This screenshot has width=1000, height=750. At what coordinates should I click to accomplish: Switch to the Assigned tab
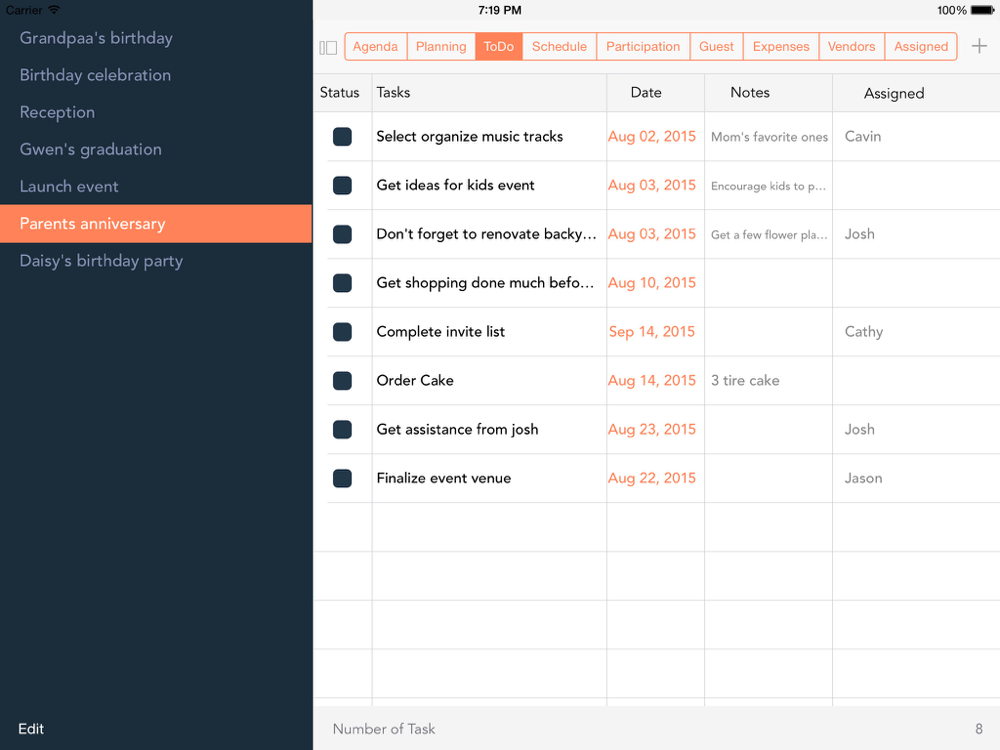921,47
